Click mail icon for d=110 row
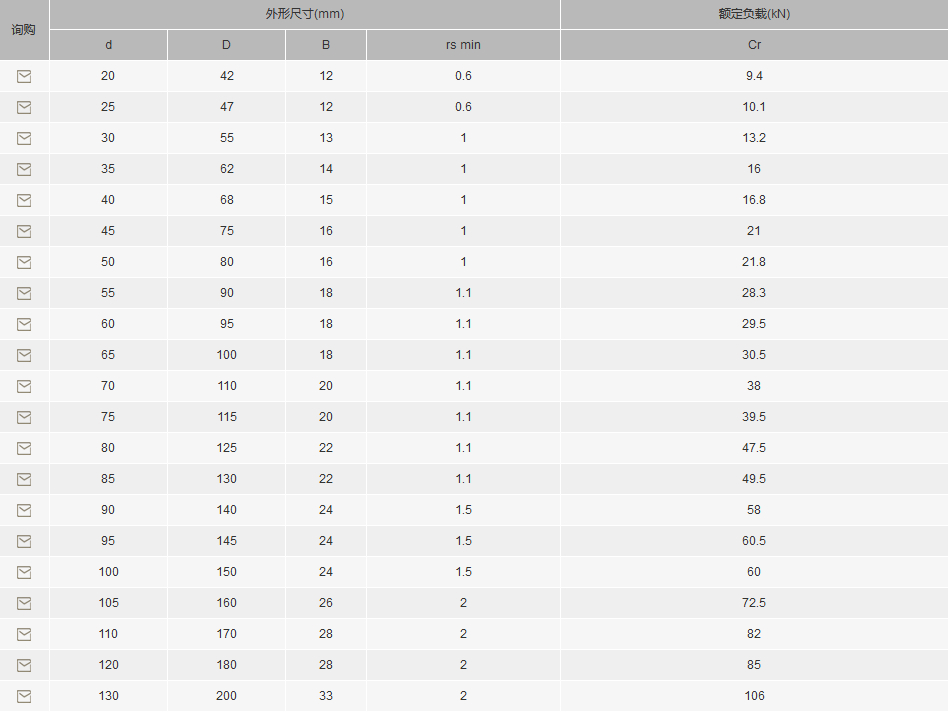 [24, 634]
